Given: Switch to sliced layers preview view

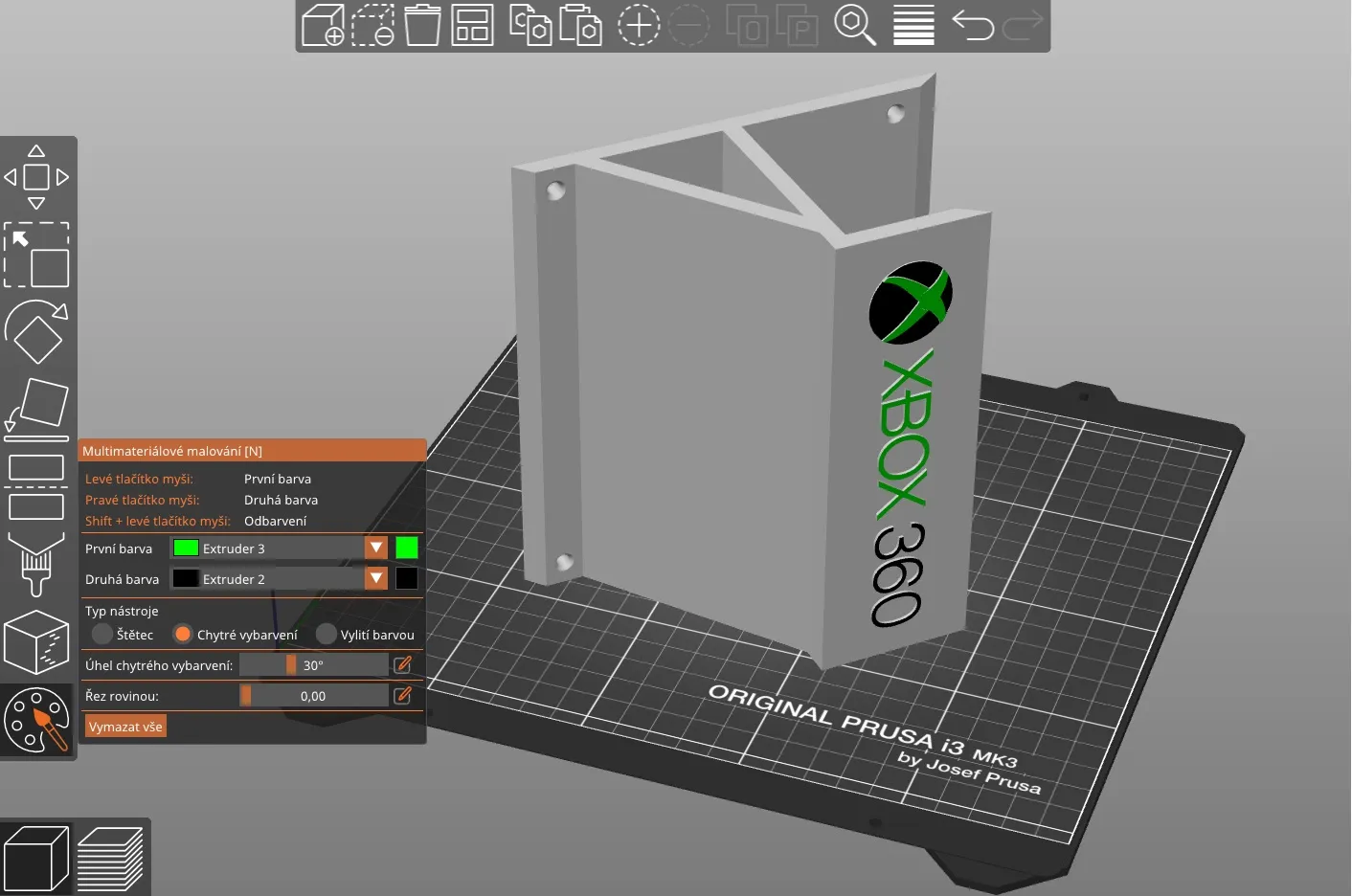Looking at the screenshot, I should [x=110, y=859].
